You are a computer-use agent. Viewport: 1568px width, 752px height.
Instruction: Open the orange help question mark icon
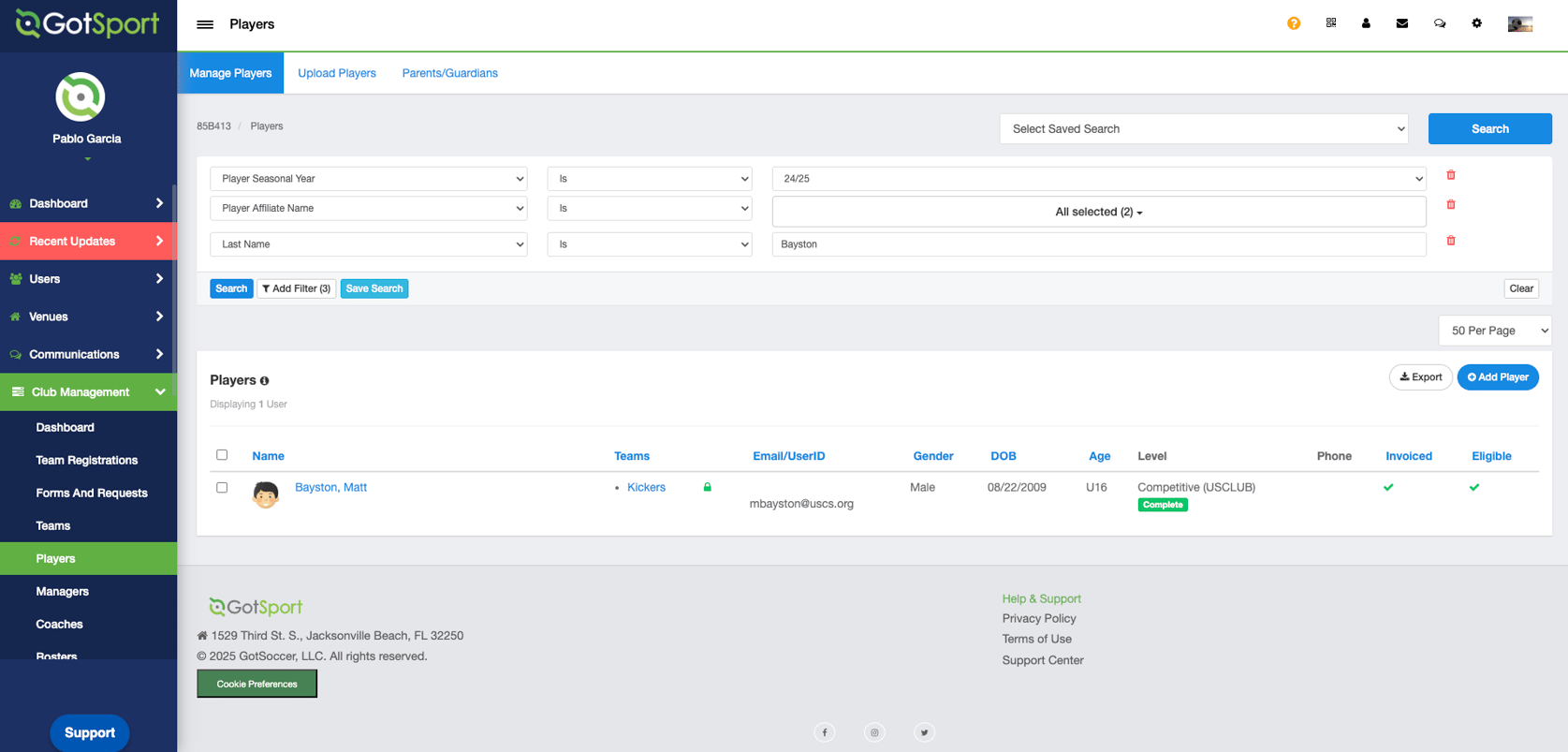point(1294,23)
